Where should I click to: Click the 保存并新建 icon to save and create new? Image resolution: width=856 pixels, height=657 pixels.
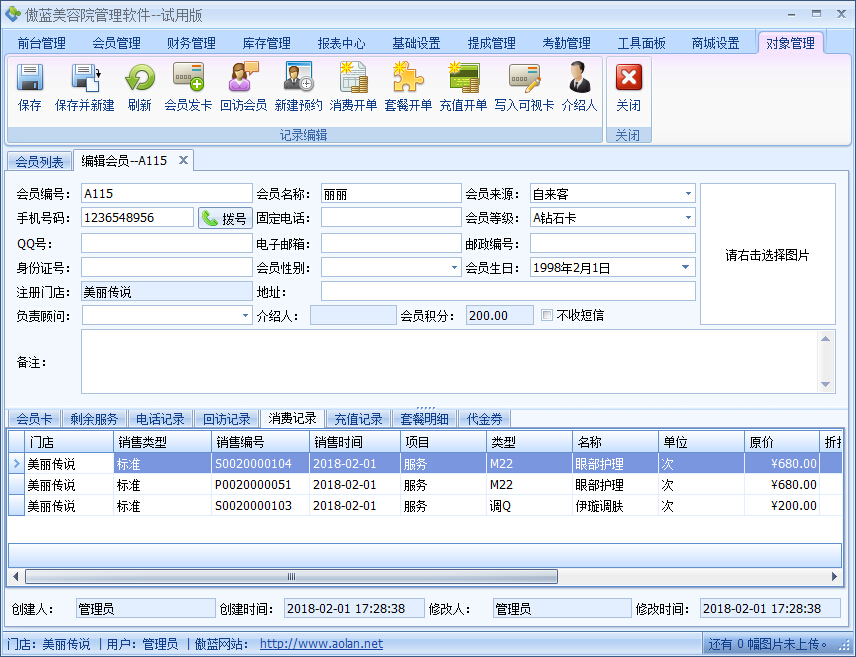click(x=85, y=85)
